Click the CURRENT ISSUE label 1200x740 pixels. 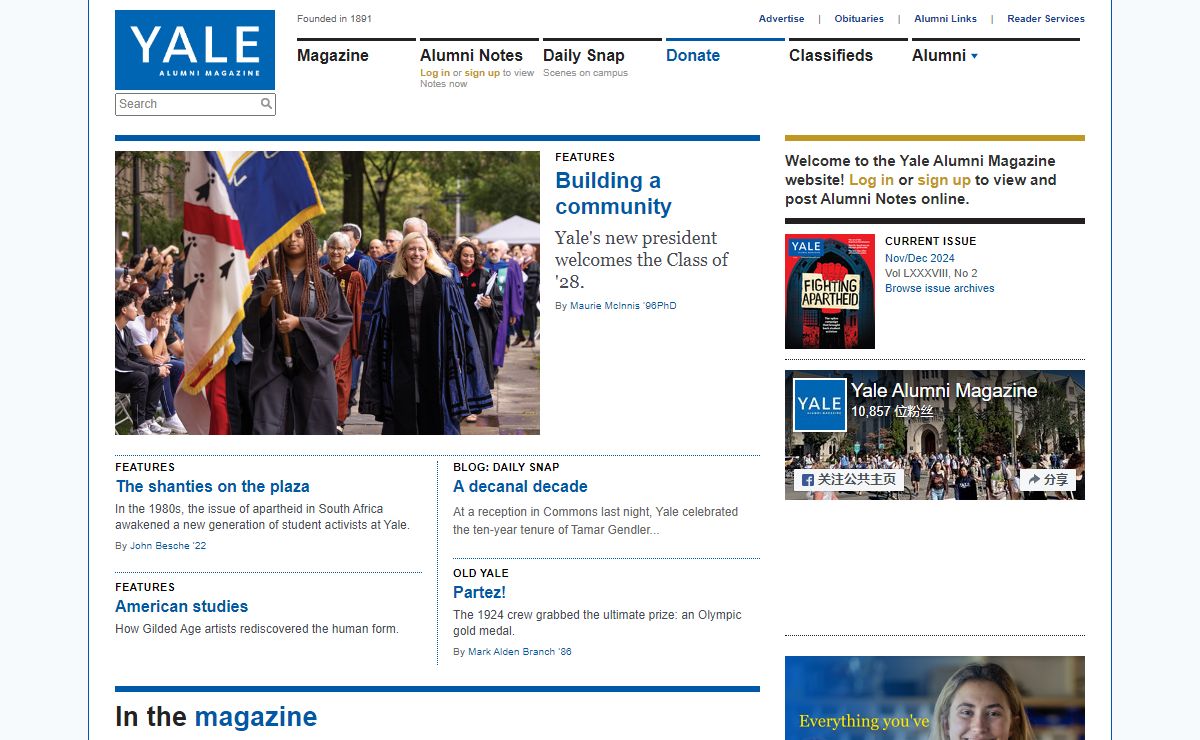tap(931, 241)
